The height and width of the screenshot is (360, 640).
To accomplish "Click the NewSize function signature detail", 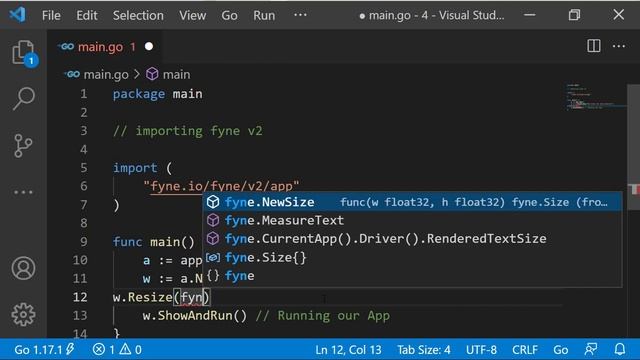I will point(473,202).
